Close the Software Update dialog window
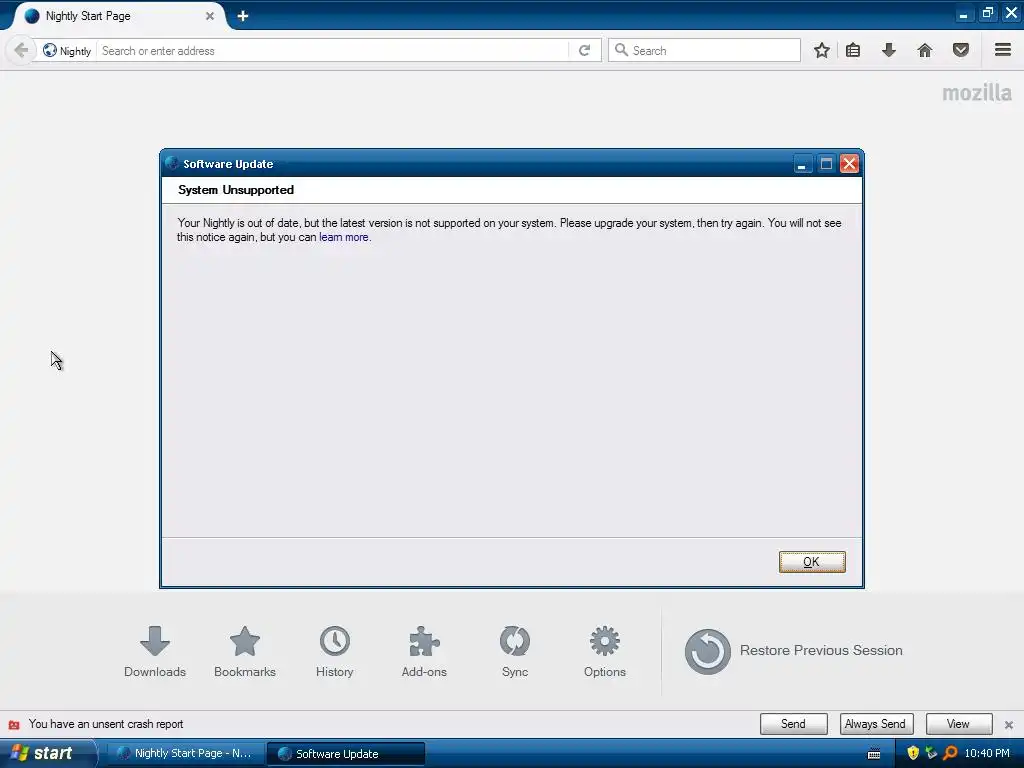Image resolution: width=1024 pixels, height=768 pixels. click(849, 164)
